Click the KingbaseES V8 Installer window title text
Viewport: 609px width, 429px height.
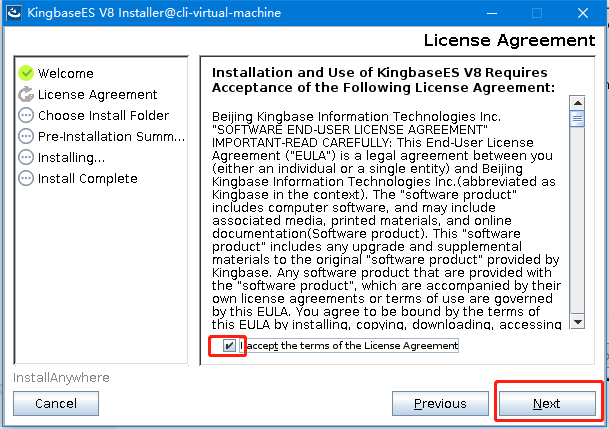[154, 13]
